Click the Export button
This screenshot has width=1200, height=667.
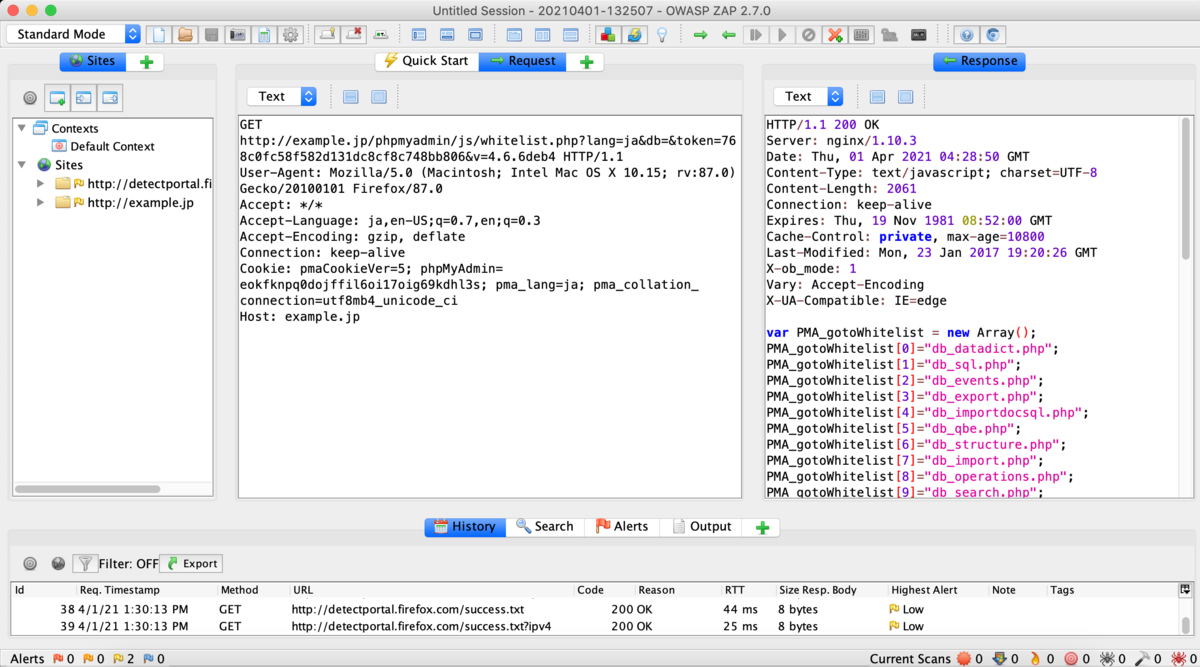point(191,563)
